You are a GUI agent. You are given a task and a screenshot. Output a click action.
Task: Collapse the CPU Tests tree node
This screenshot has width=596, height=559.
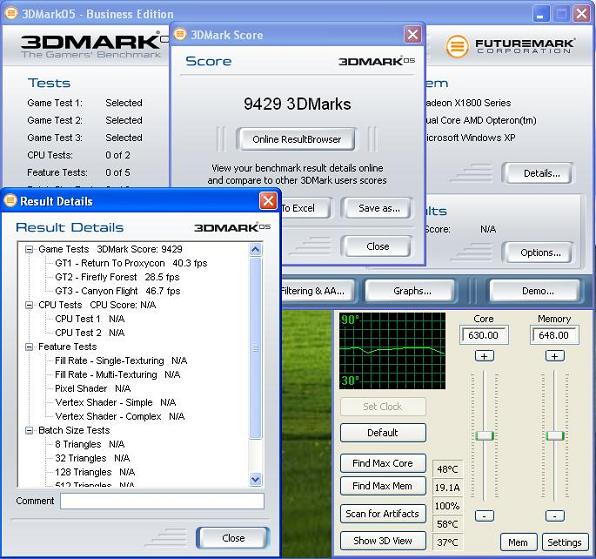click(x=29, y=305)
